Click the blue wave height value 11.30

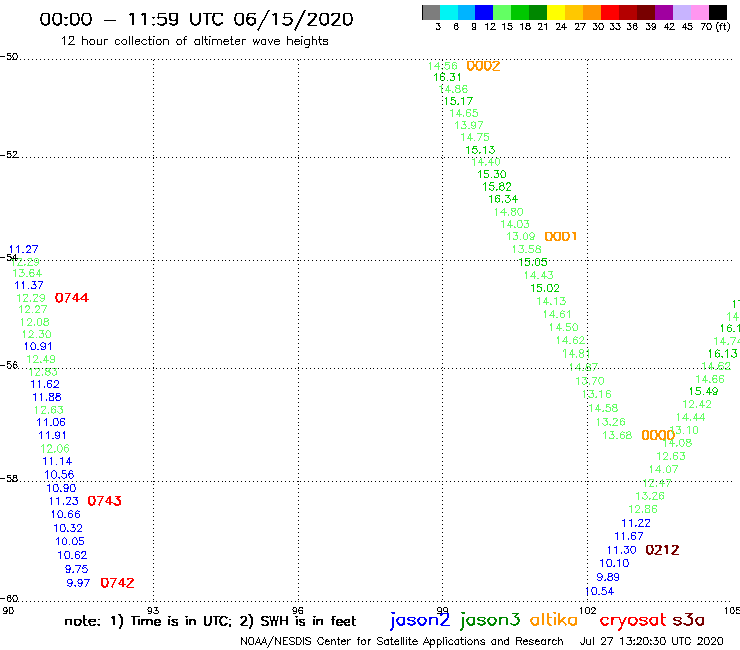[x=622, y=550]
